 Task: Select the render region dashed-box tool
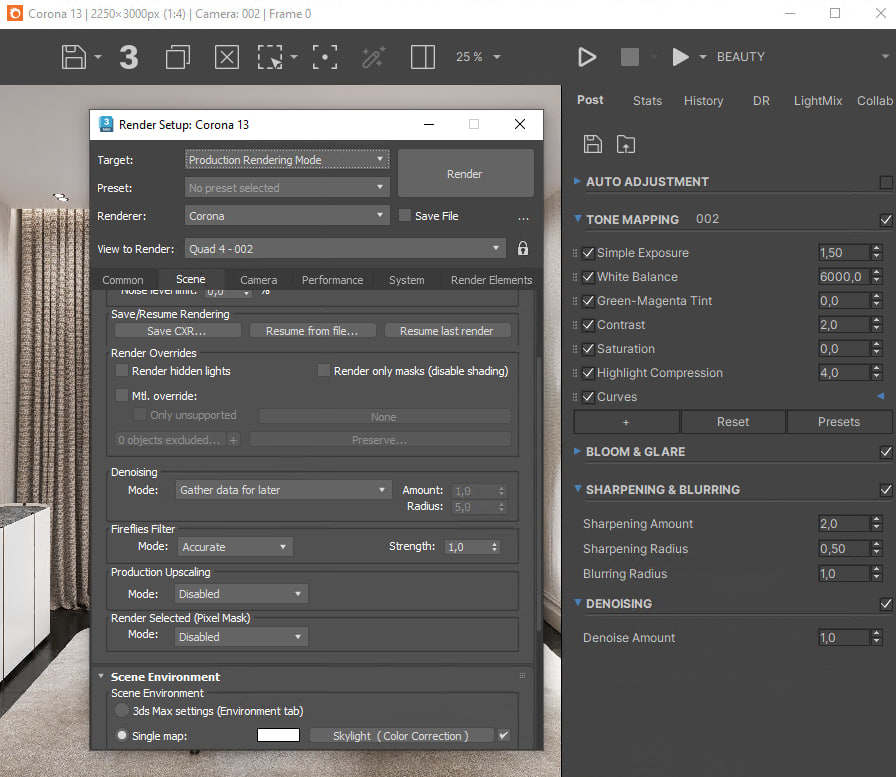click(270, 57)
